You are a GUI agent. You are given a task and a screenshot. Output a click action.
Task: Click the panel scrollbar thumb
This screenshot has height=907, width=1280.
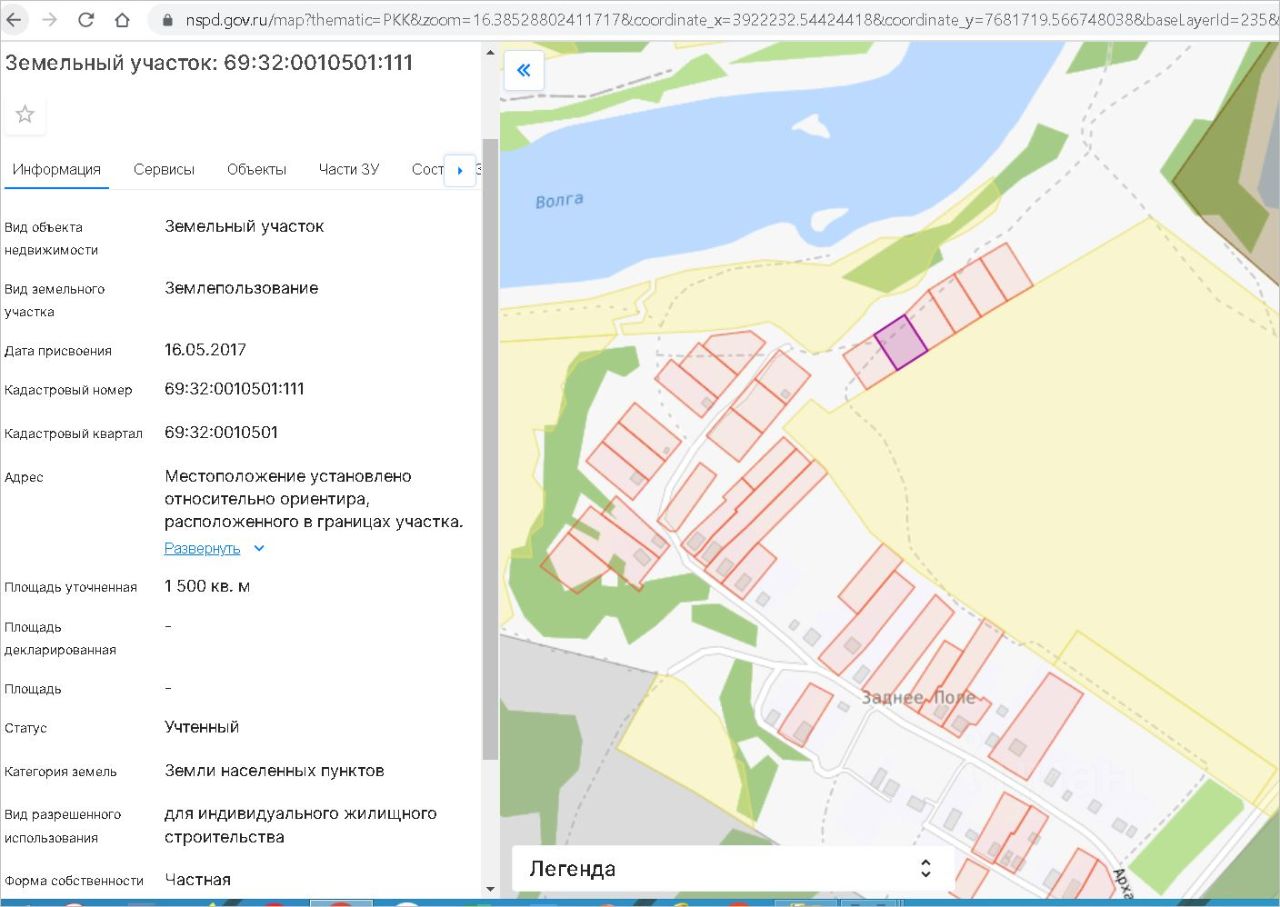(490, 448)
